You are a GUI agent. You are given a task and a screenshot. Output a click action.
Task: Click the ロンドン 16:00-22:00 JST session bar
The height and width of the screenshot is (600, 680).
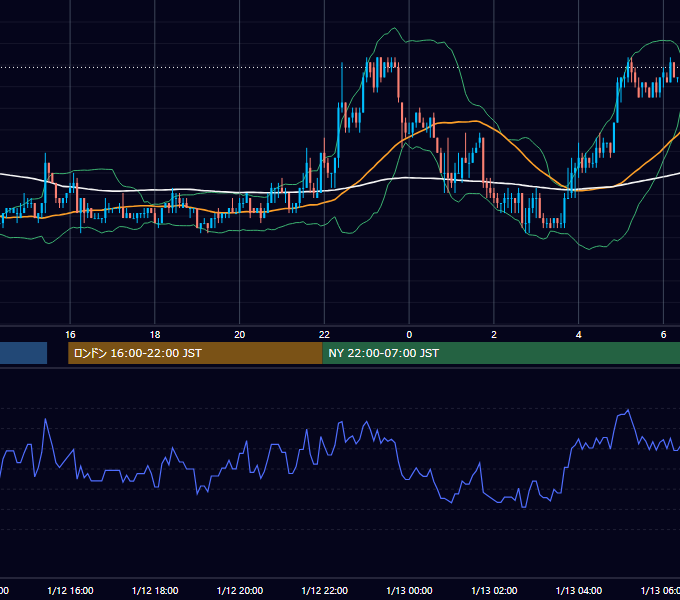click(195, 353)
